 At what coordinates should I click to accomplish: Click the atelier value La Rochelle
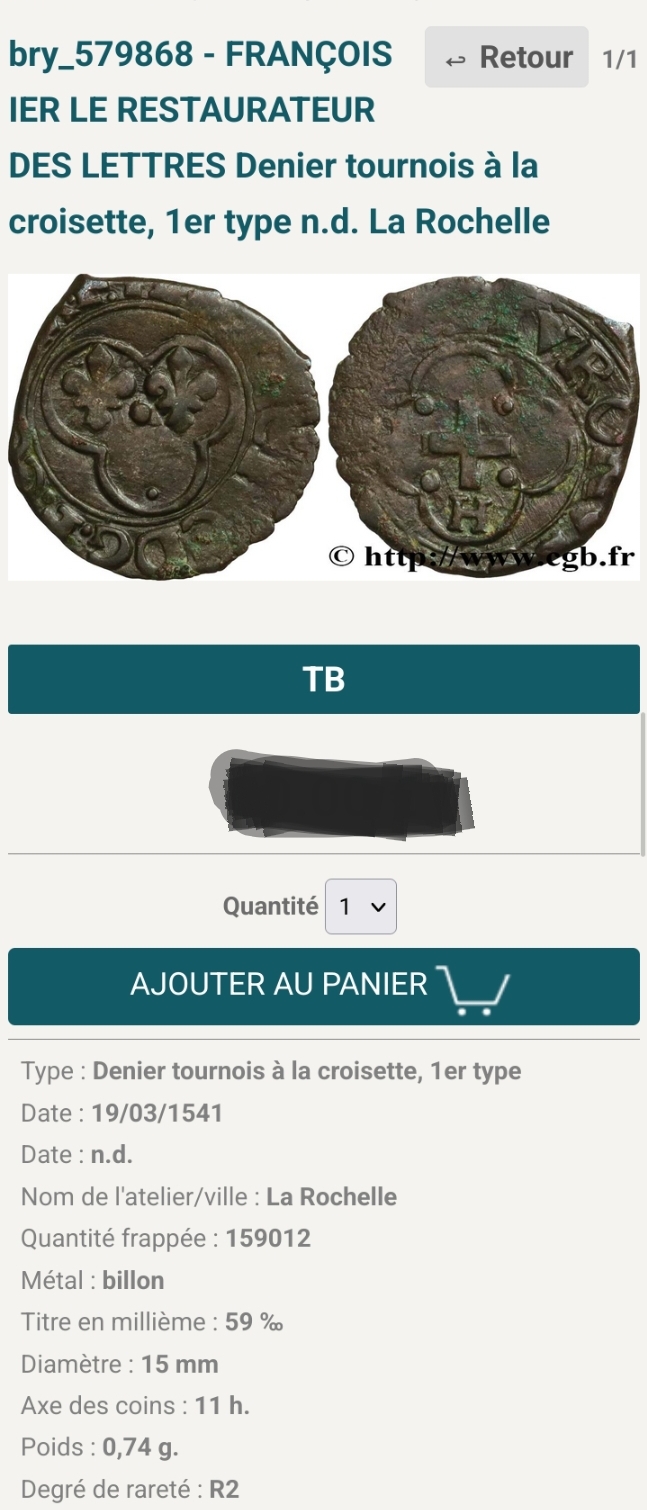pyautogui.click(x=331, y=1197)
